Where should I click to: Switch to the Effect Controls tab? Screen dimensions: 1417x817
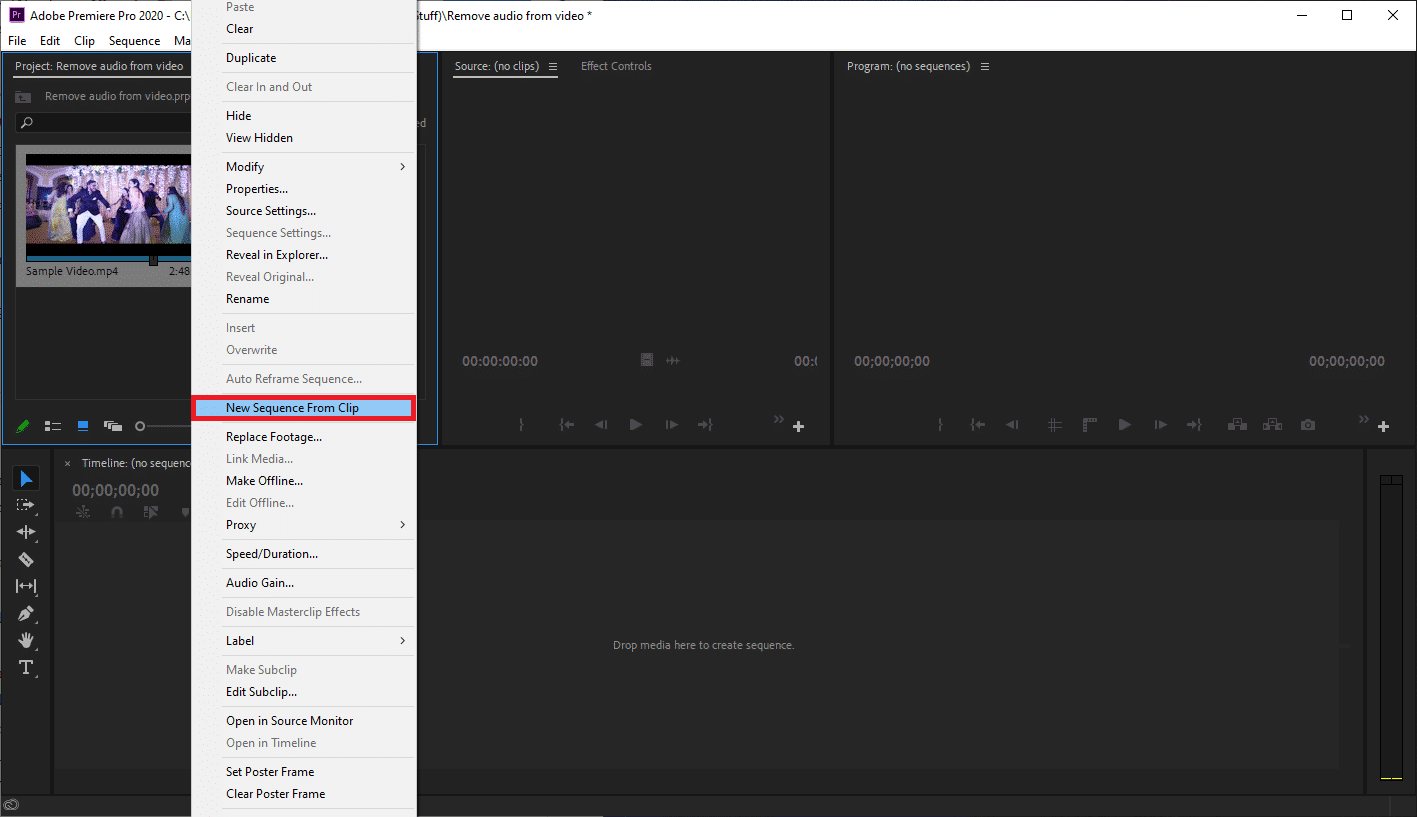coord(616,66)
